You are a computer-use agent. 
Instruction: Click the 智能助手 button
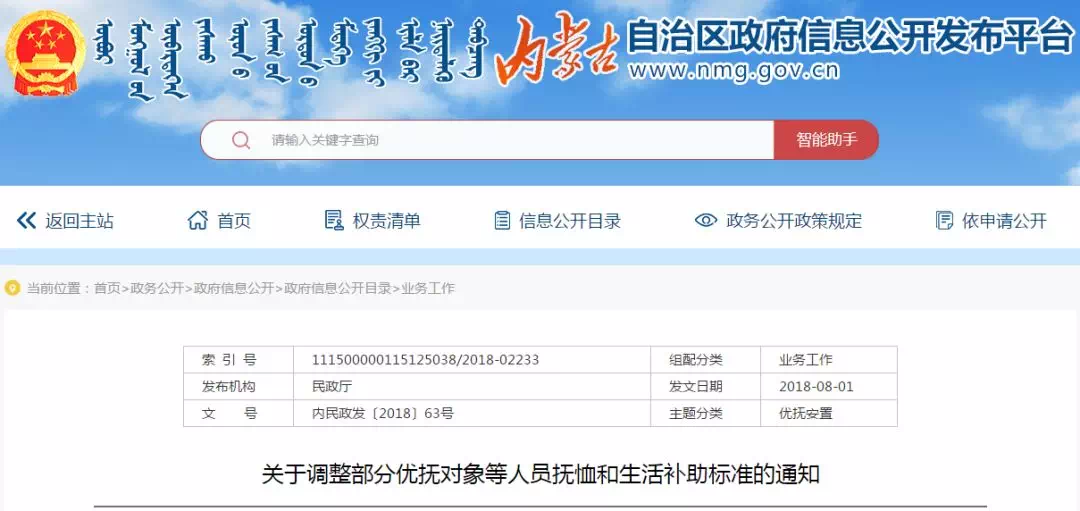click(x=827, y=140)
